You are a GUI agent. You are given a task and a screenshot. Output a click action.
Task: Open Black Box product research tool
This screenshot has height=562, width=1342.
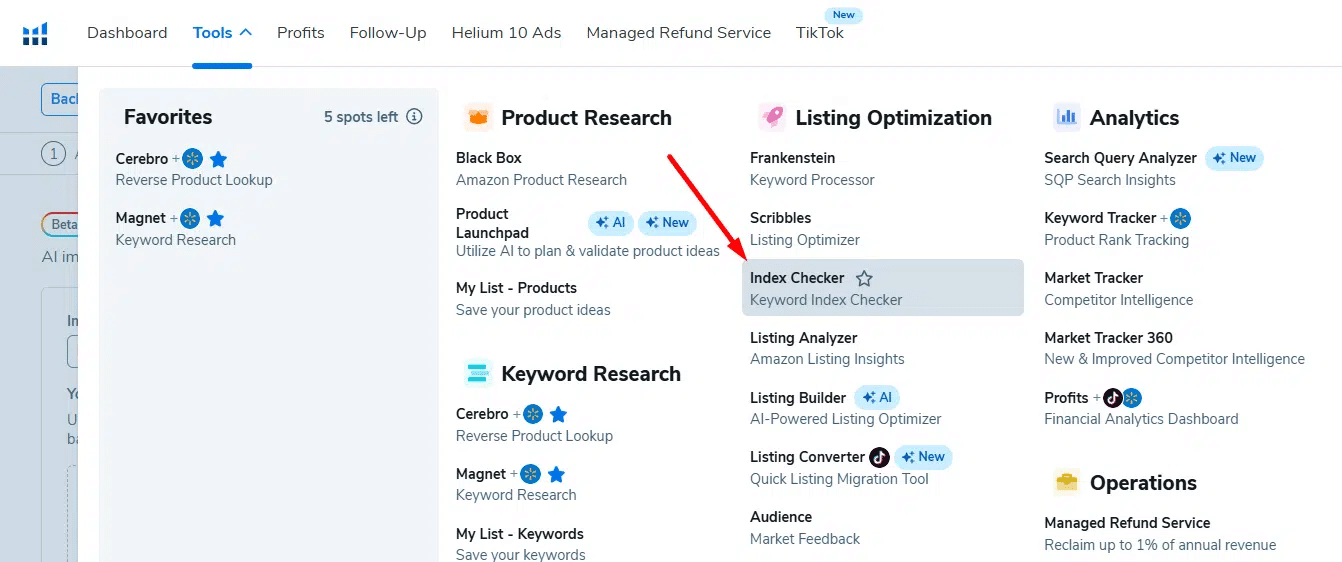tap(489, 158)
